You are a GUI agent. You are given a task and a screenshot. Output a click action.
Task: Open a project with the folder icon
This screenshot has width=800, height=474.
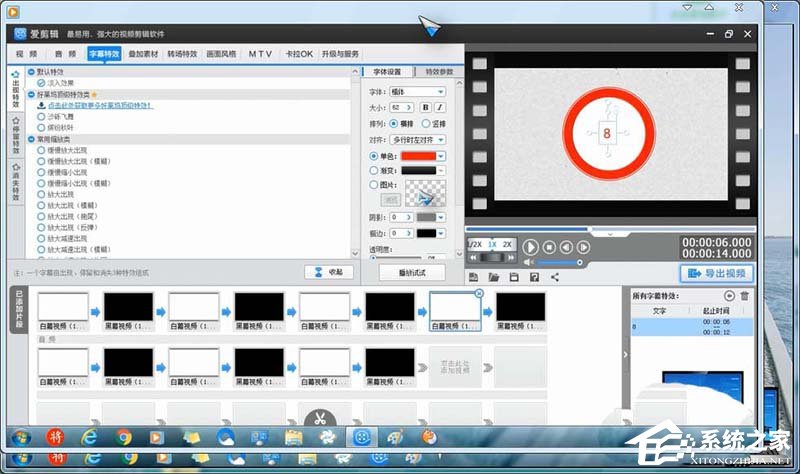[493, 277]
